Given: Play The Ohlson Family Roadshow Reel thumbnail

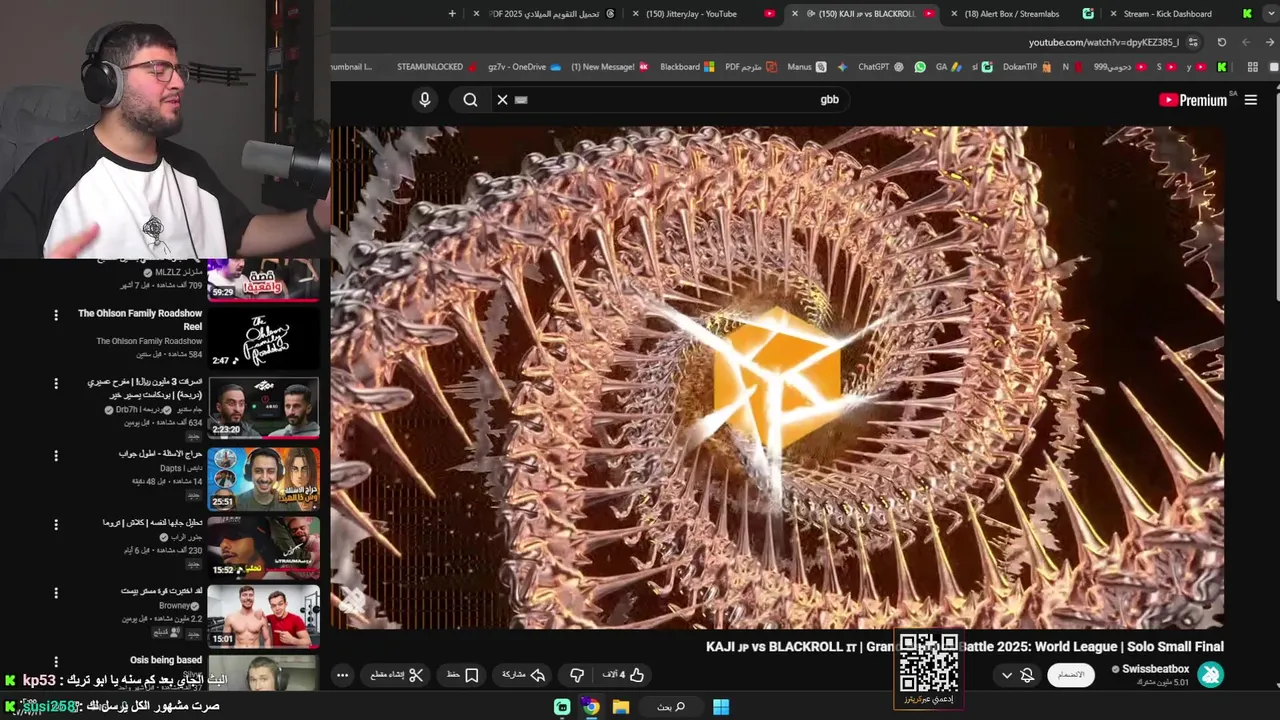Looking at the screenshot, I should point(263,338).
